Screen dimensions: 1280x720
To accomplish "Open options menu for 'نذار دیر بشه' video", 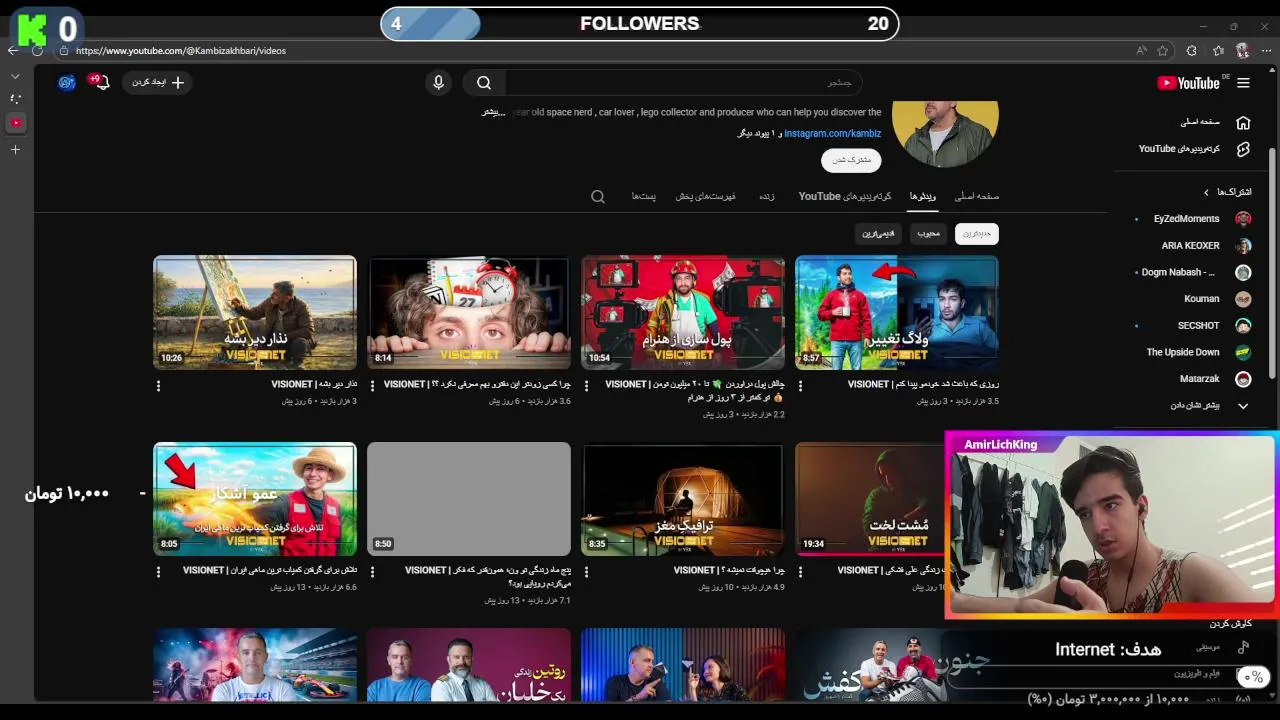I will coord(158,385).
